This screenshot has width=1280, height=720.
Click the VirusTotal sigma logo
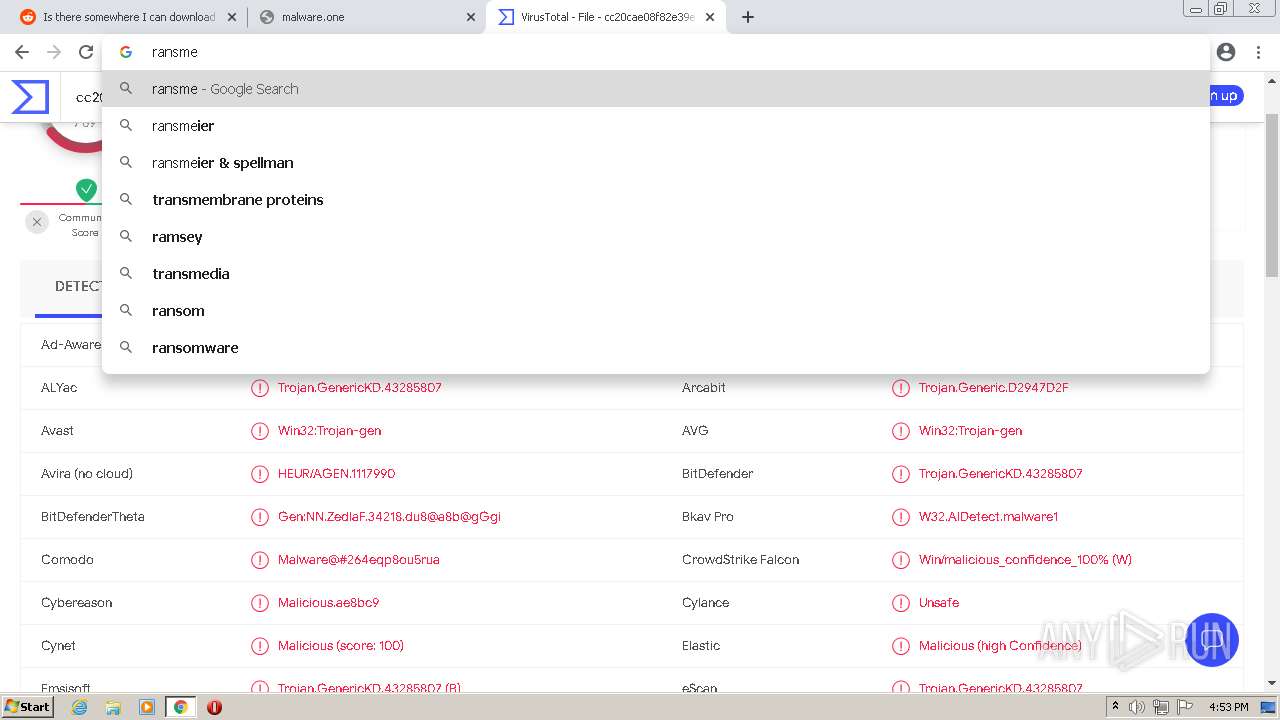click(30, 97)
